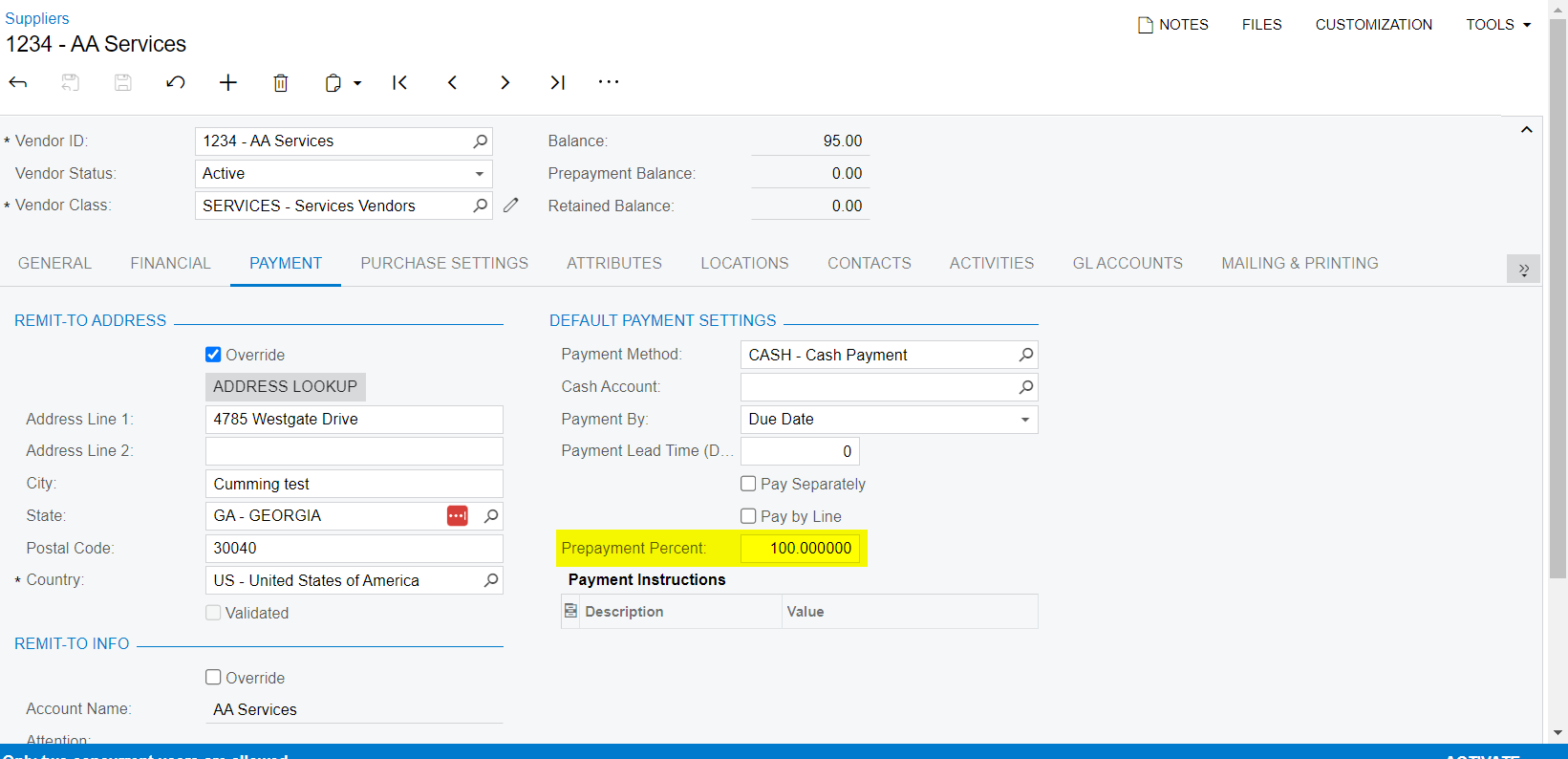Switch to the Contacts tab
The image size is (1568, 759).
coord(870,264)
